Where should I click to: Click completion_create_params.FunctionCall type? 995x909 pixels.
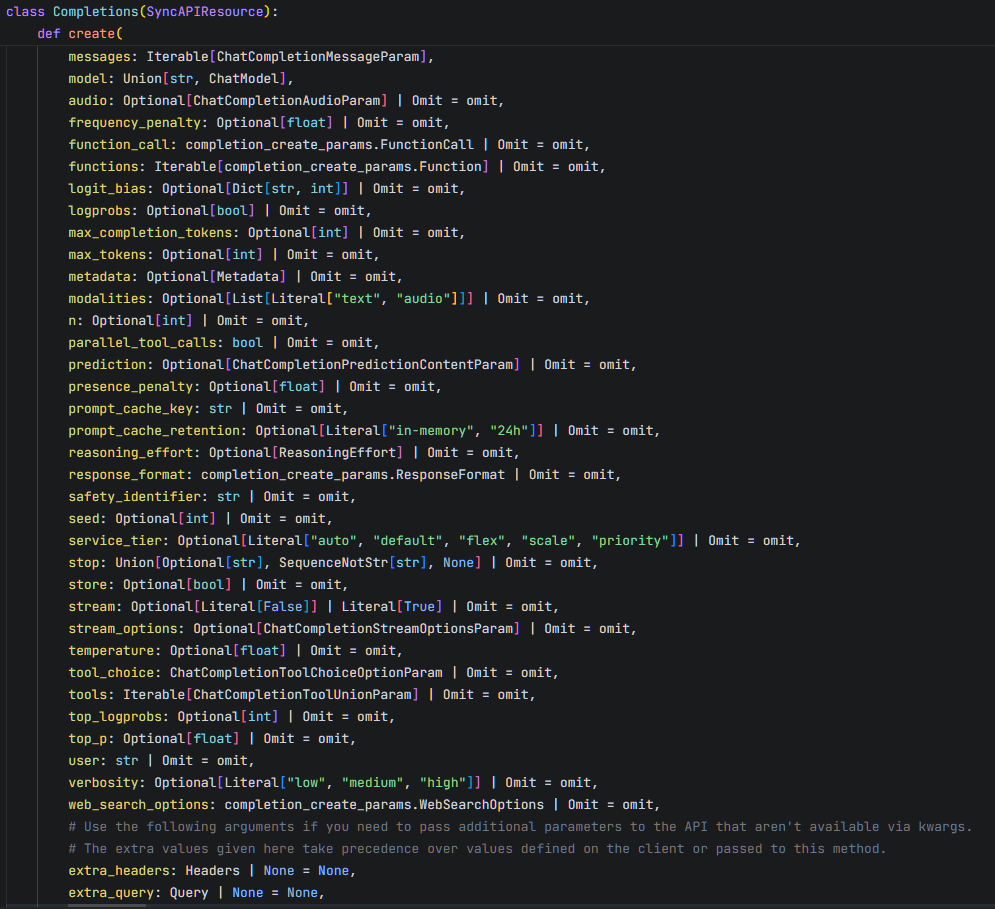(330, 145)
